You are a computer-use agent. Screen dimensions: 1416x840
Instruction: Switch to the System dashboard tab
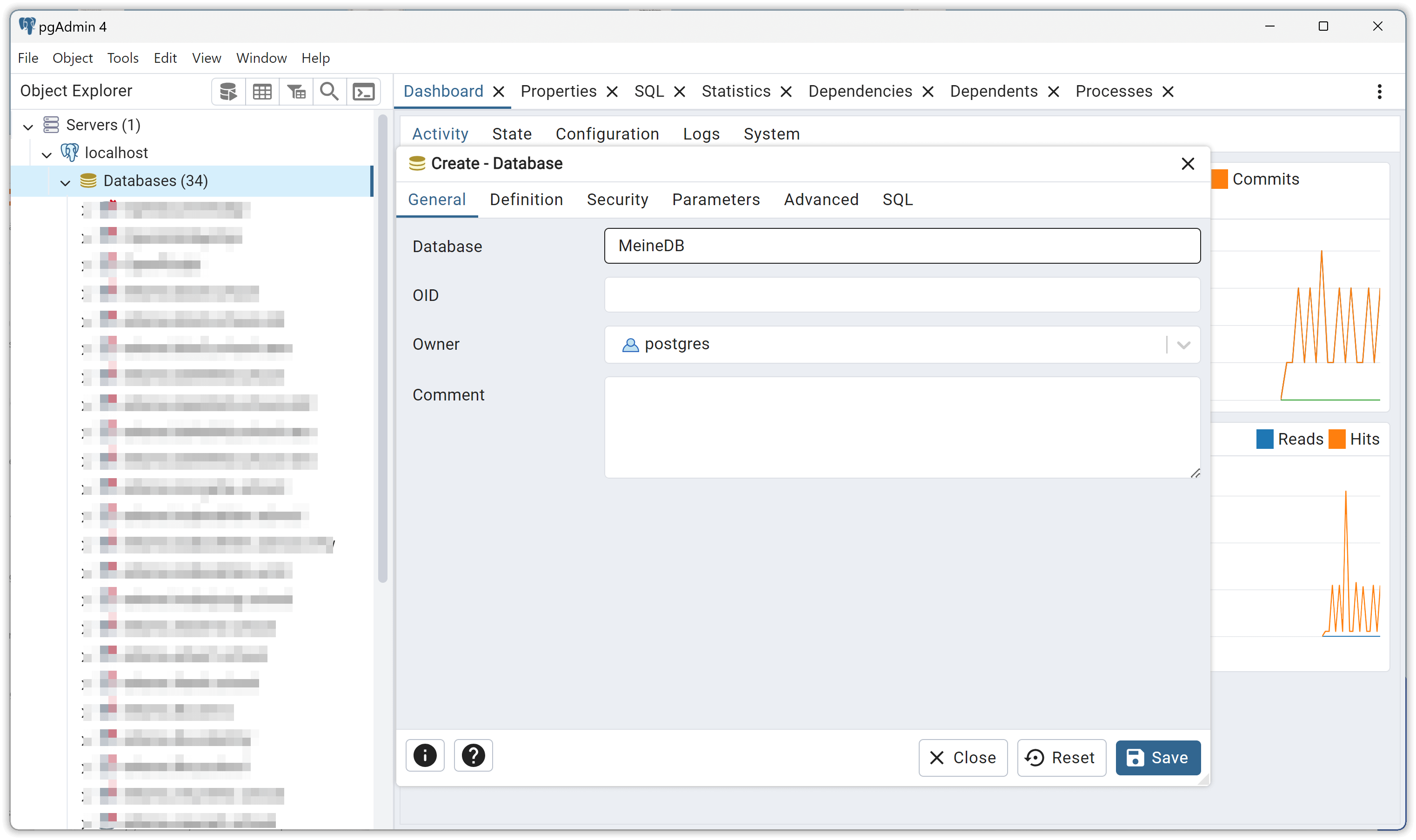(771, 134)
